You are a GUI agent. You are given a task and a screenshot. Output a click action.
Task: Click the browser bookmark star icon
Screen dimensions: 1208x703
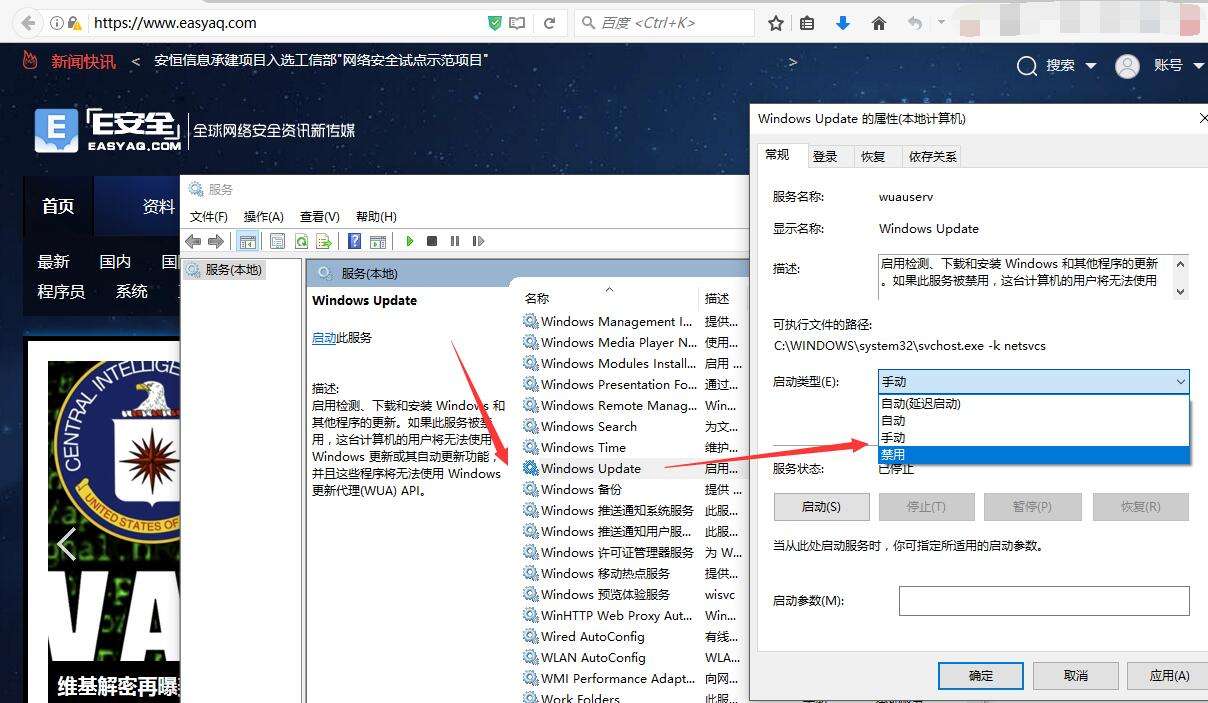pyautogui.click(x=776, y=22)
